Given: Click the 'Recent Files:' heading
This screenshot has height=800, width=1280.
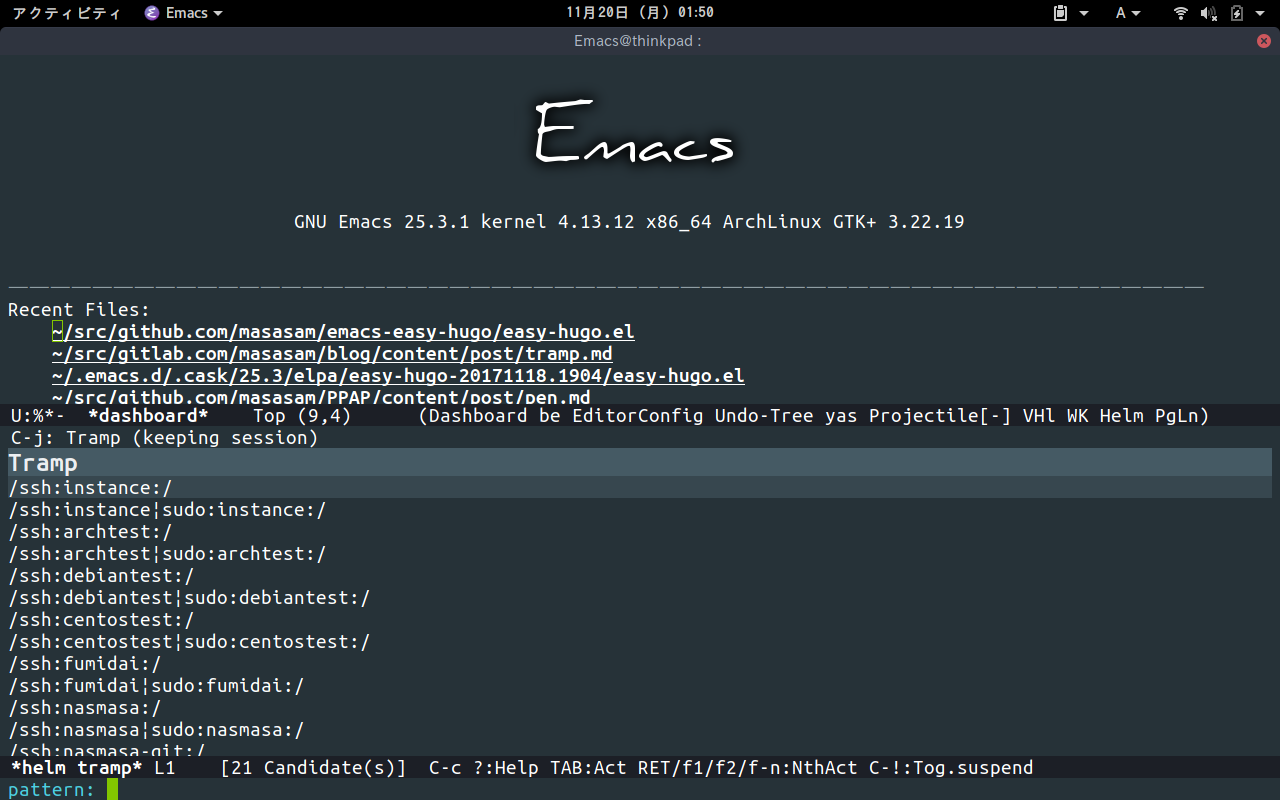Looking at the screenshot, I should click(x=79, y=310).
